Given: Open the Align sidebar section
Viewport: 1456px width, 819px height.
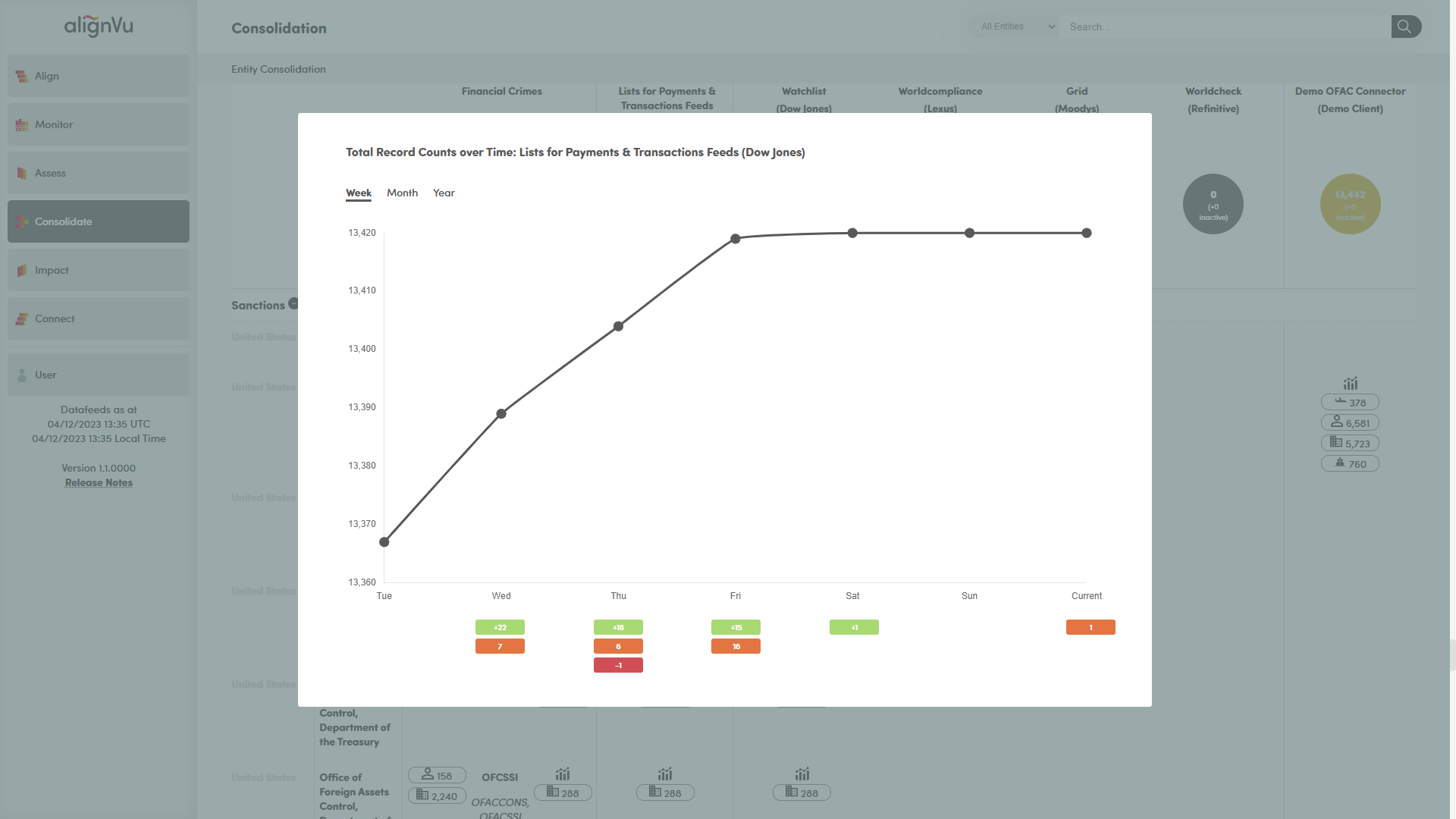Looking at the screenshot, I should (99, 76).
